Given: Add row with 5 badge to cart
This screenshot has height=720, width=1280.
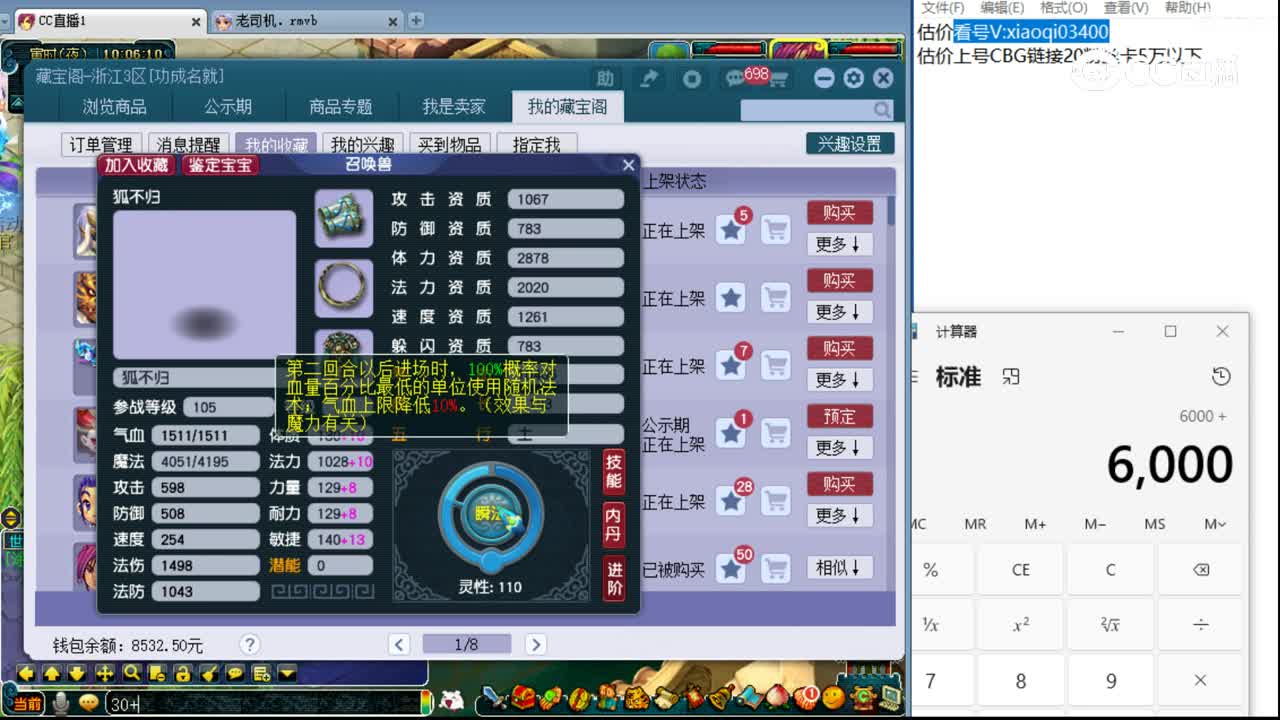Looking at the screenshot, I should pyautogui.click(x=775, y=231).
